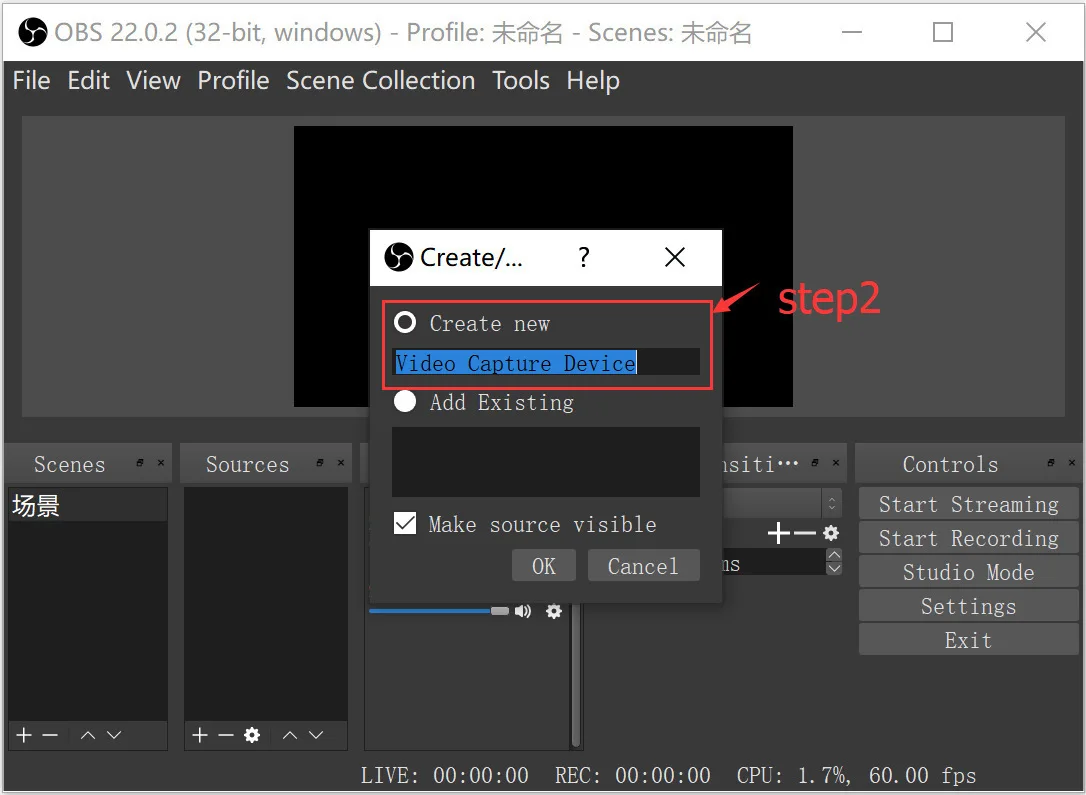Click the Start Recording button
Viewport: 1086px width, 795px height.
(968, 538)
